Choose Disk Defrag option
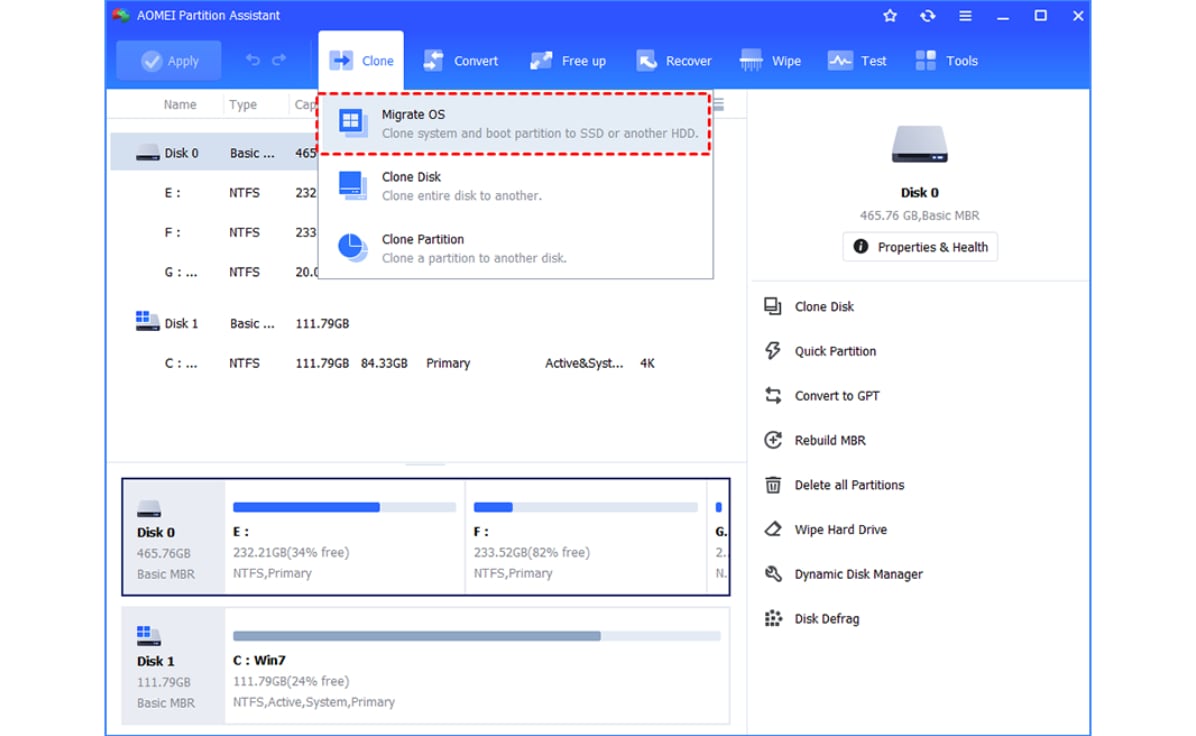This screenshot has height=736, width=1196. tap(827, 619)
